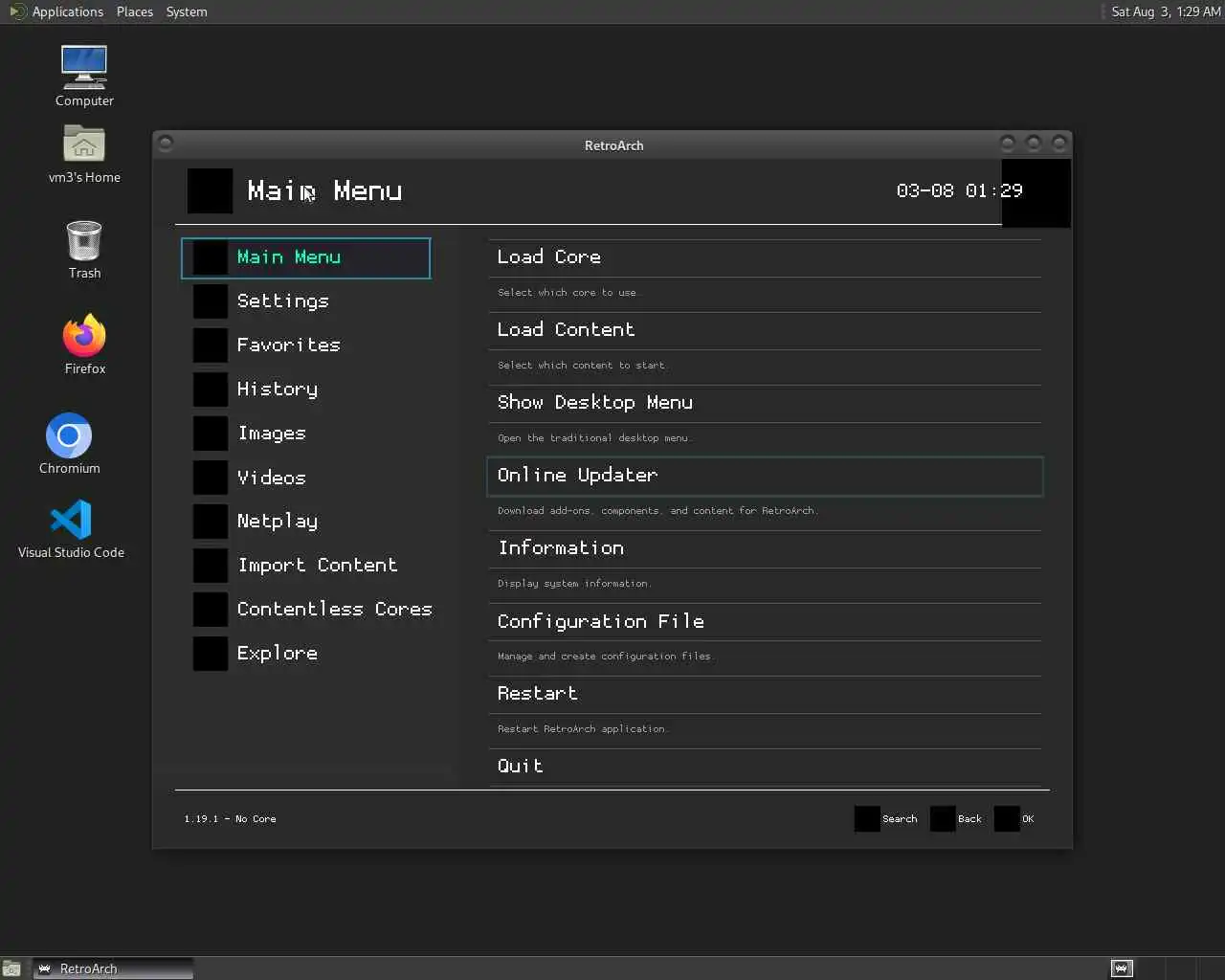
Task: Click the Main Menu header icon
Action: (x=210, y=190)
